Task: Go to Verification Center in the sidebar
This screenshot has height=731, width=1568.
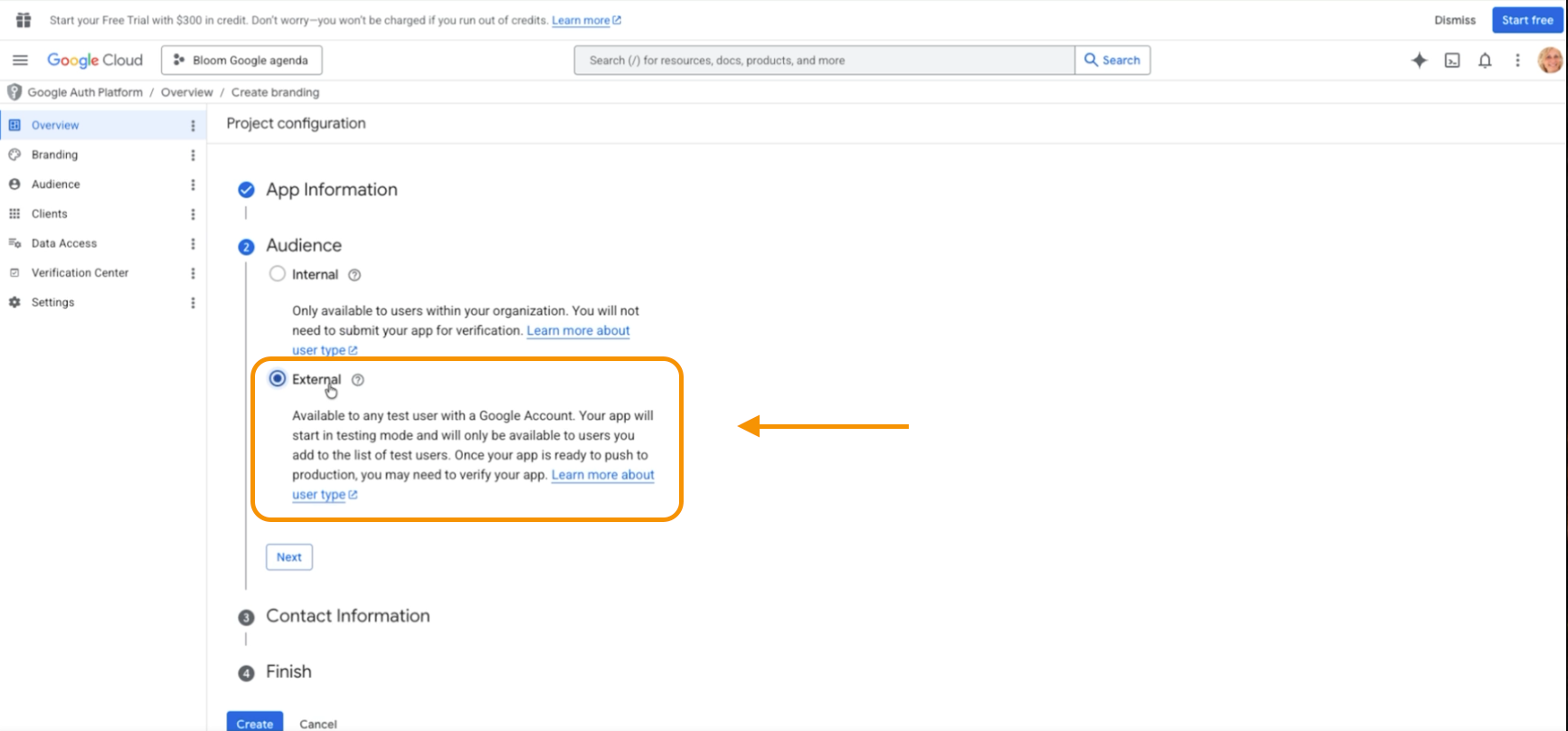Action: (x=80, y=272)
